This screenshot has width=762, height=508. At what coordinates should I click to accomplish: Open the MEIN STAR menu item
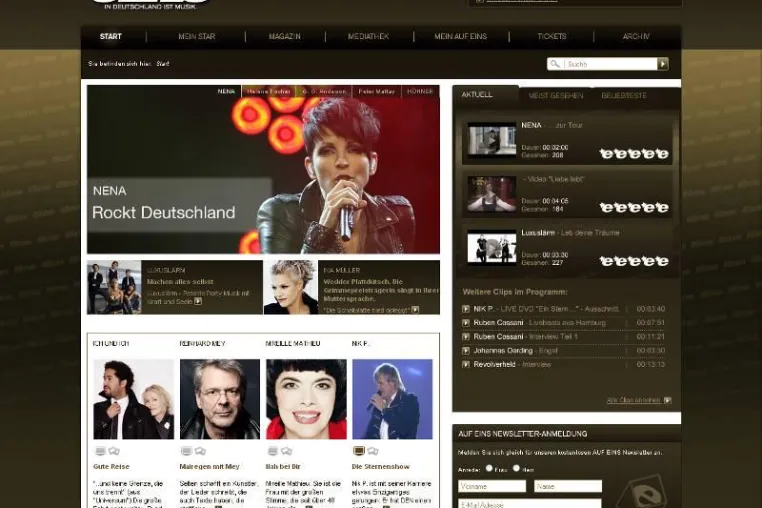point(197,36)
